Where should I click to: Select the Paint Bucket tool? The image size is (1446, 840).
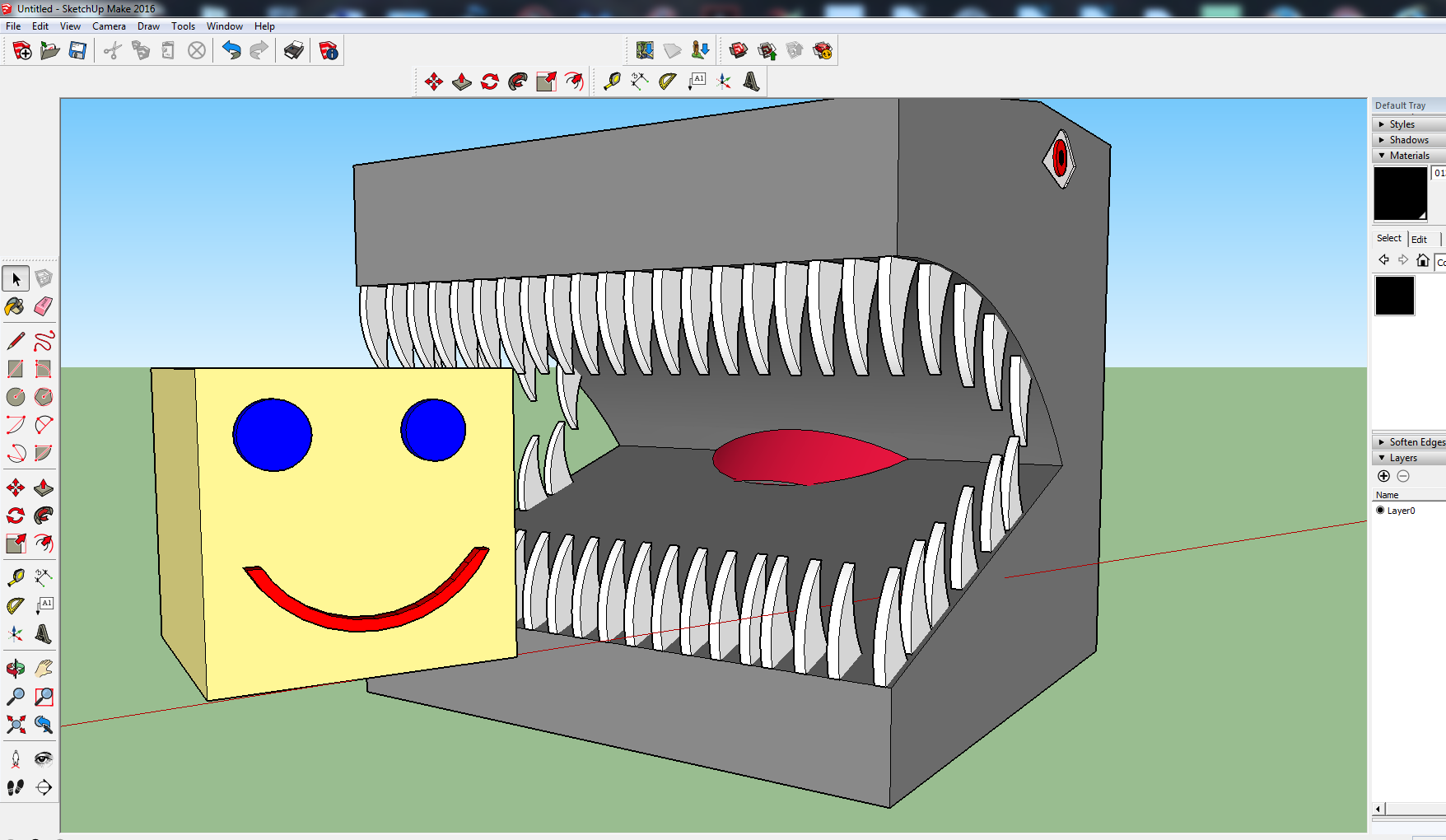coord(15,306)
